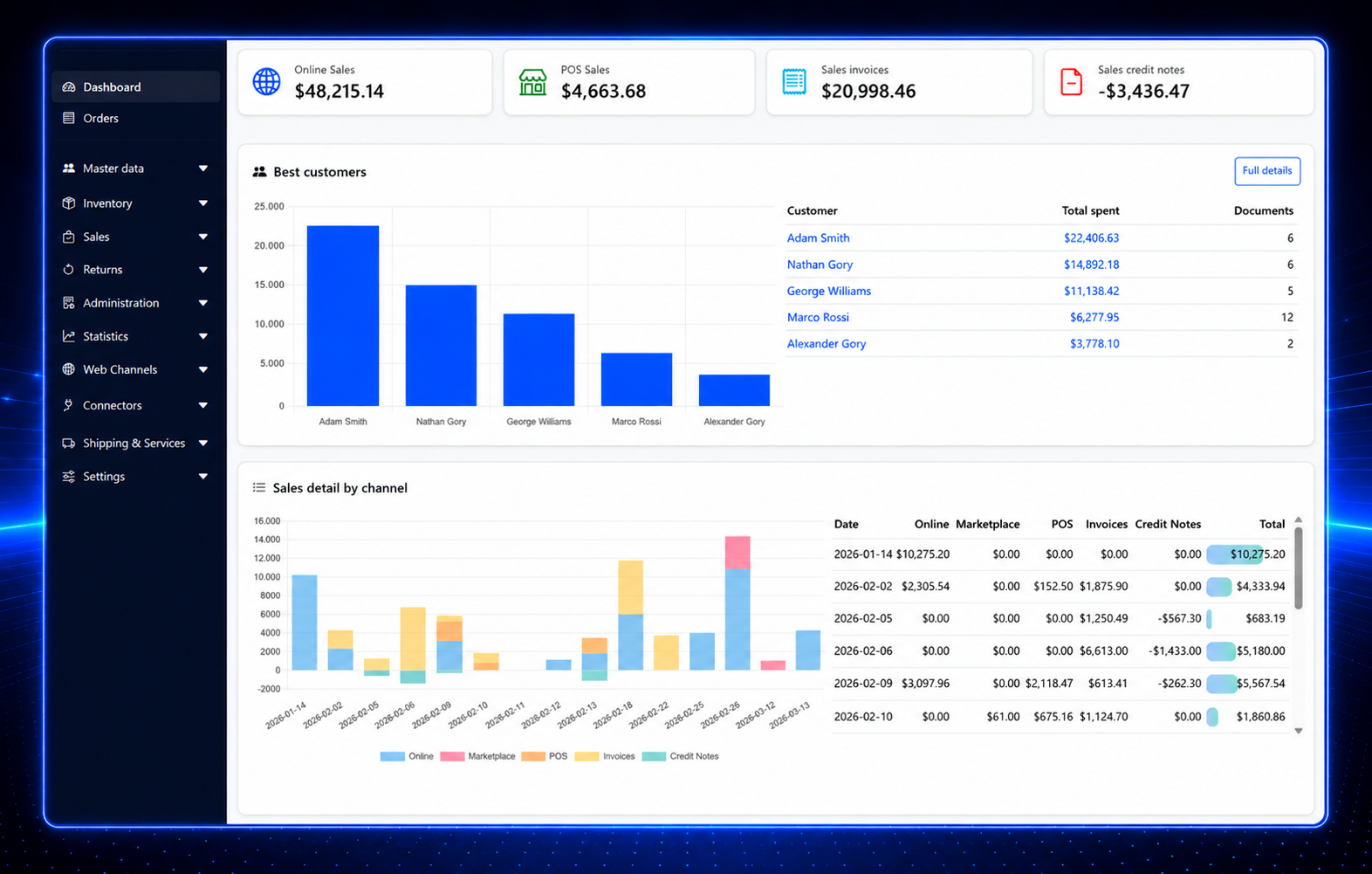Toggle the POS legend swatch
The width and height of the screenshot is (1372, 874).
pyautogui.click(x=533, y=756)
